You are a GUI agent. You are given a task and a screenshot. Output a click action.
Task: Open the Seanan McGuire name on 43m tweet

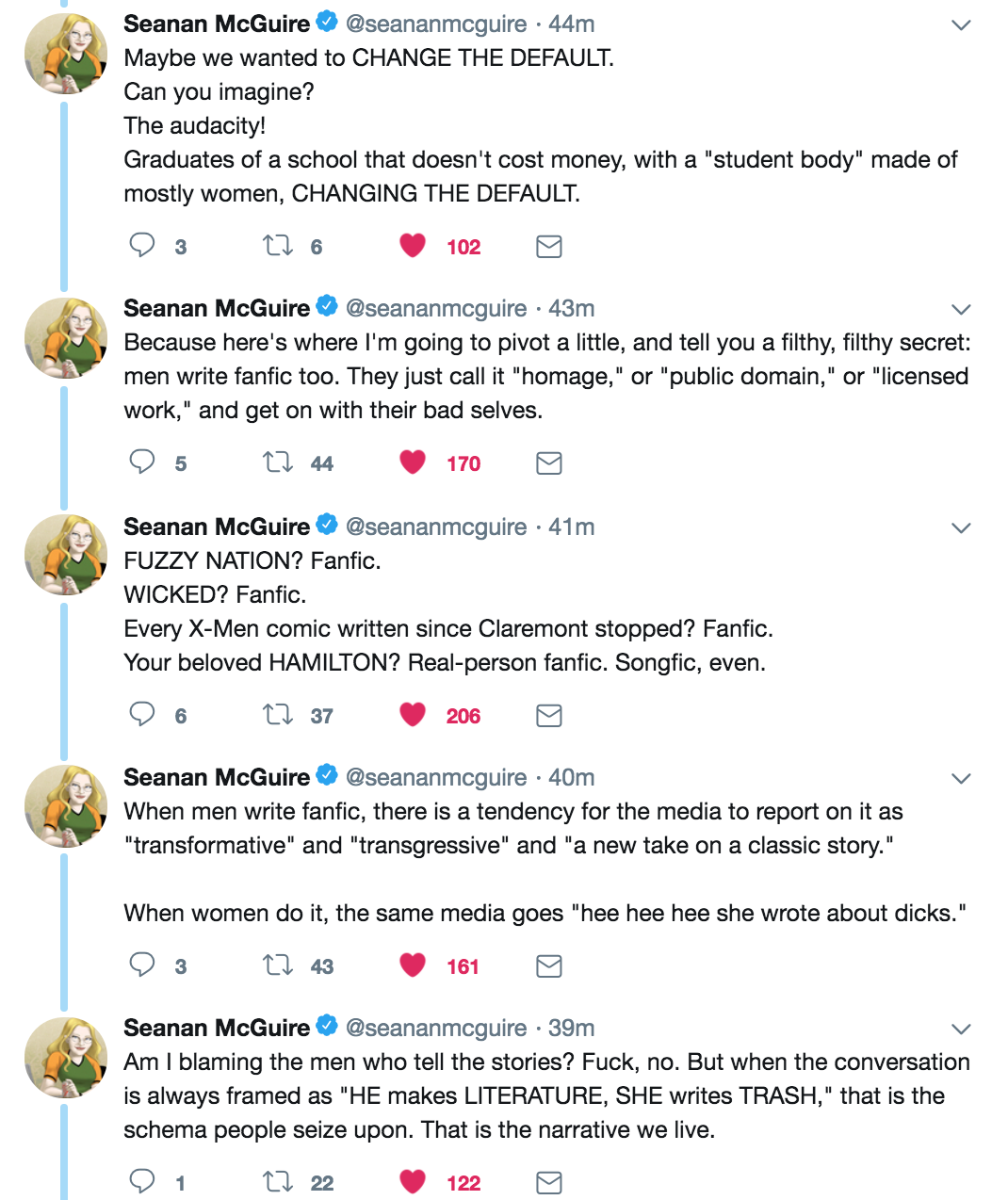pos(217,308)
